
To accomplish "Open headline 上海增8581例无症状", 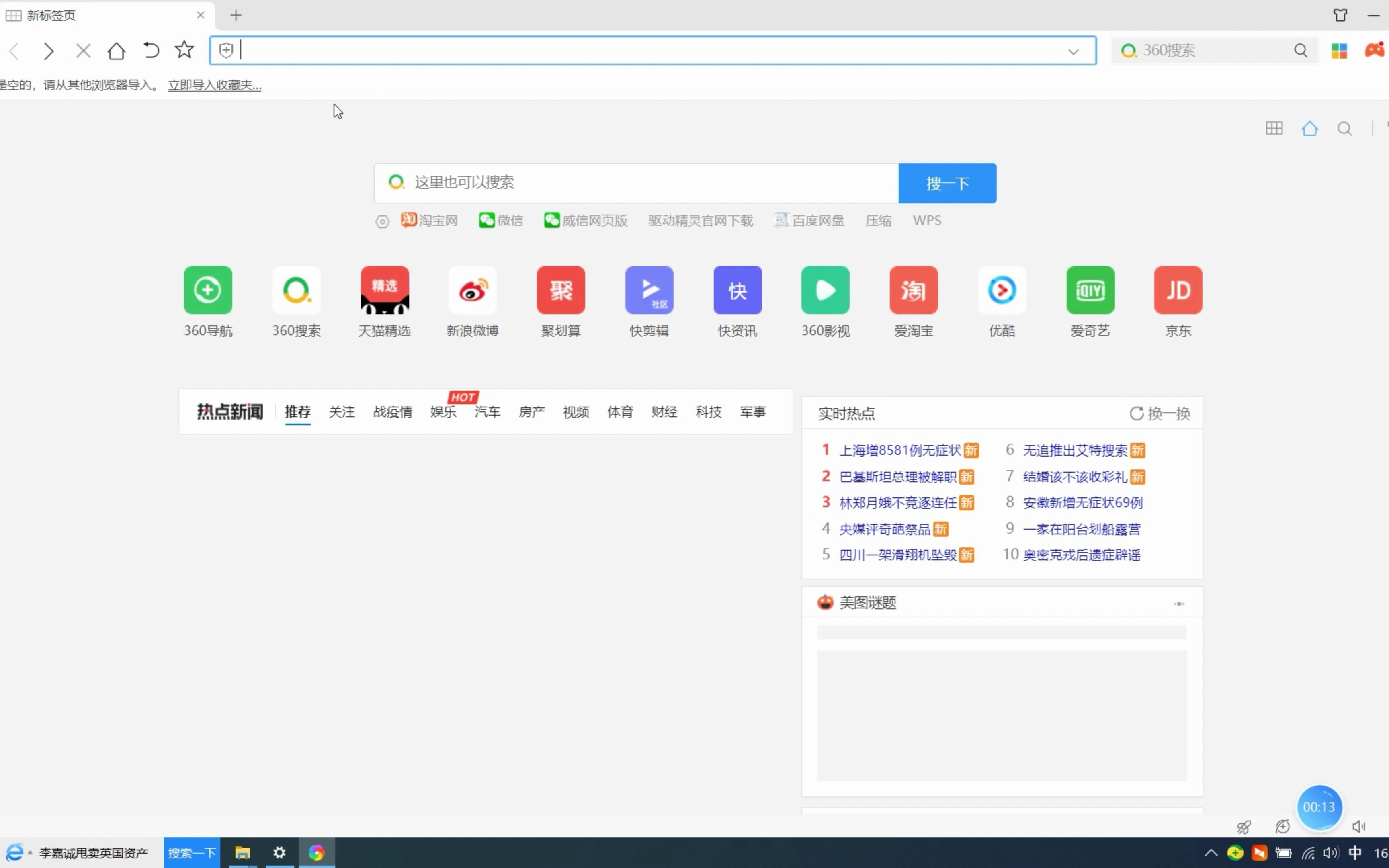I will [900, 450].
